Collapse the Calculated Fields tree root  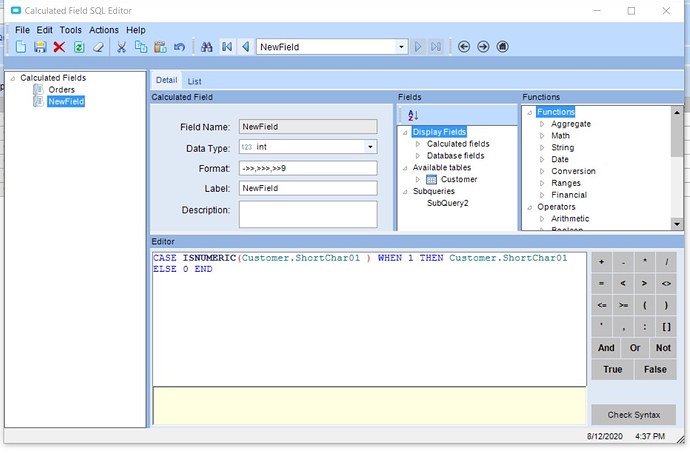(12, 78)
